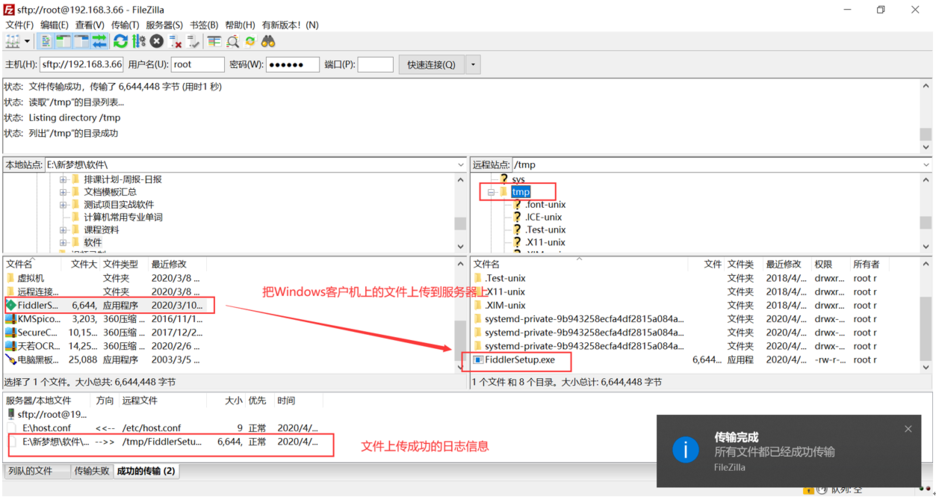Click the KMSpico archive icon
The image size is (936, 500).
[x=11, y=319]
